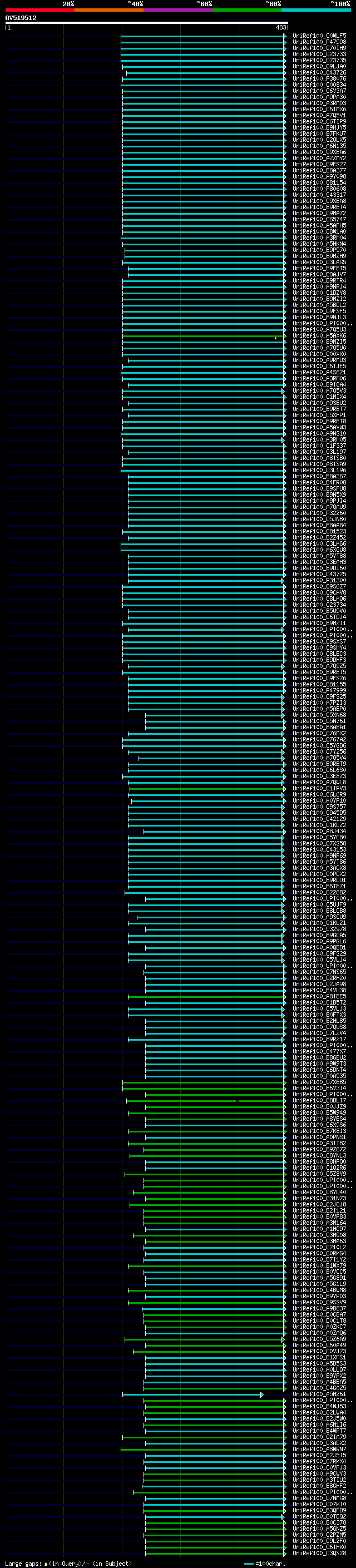Select UniRef100_B1XMS1 label
Image resolution: width=356 pixels, height=1568 pixels.
click(x=319, y=1358)
